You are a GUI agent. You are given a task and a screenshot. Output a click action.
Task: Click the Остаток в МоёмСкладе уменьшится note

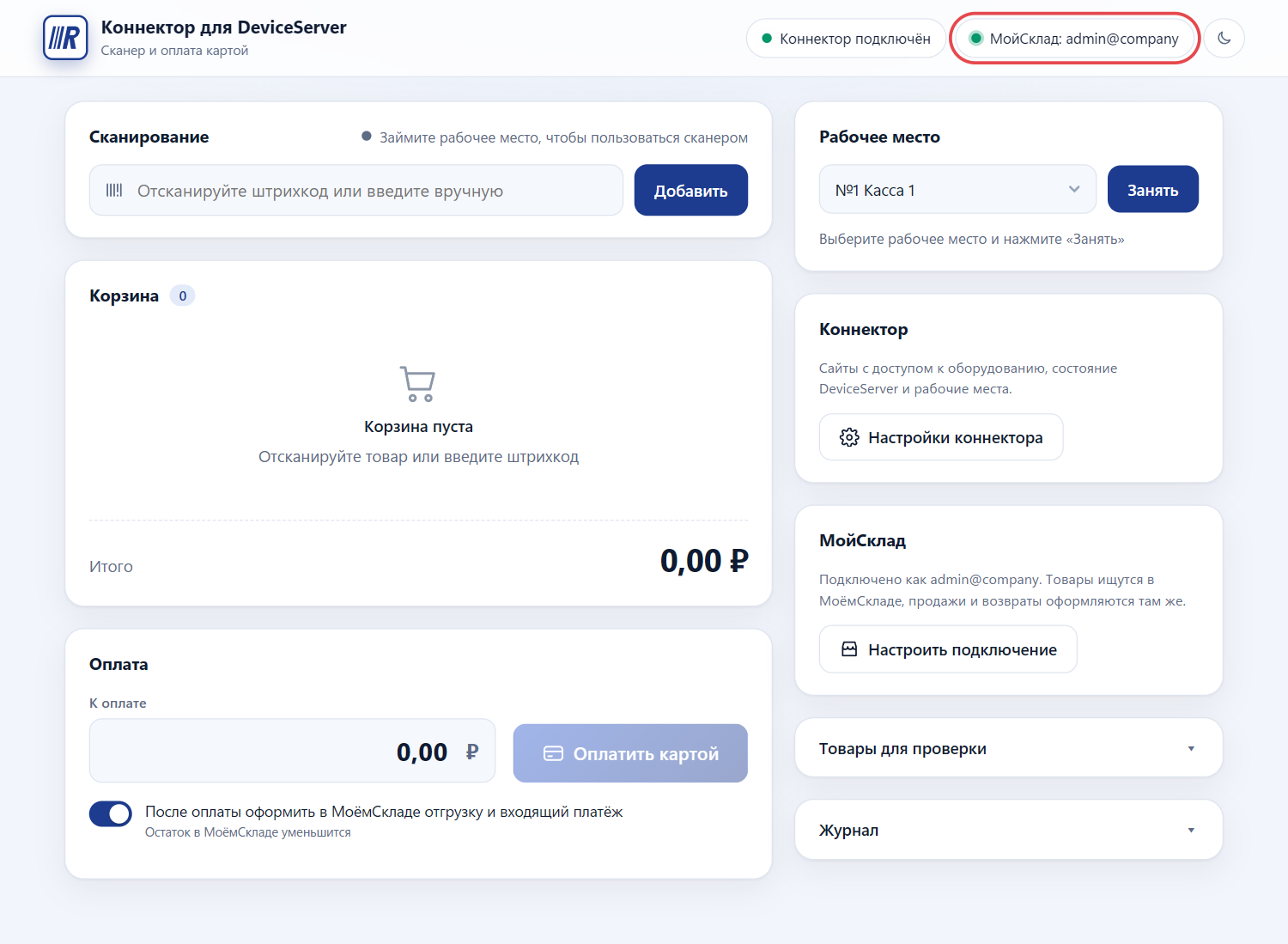pos(248,832)
